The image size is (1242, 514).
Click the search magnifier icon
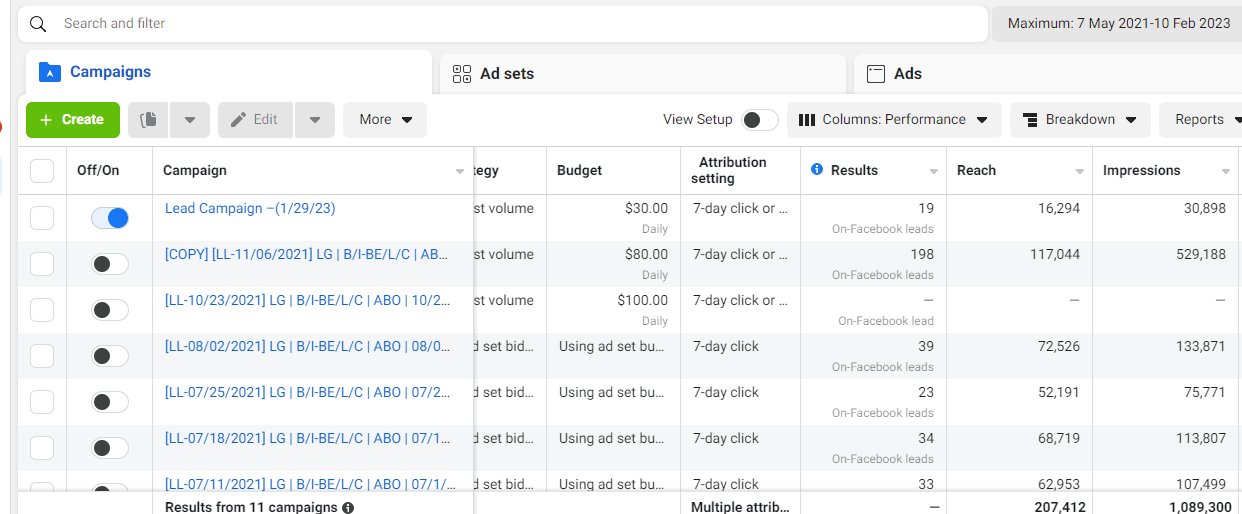[x=38, y=24]
